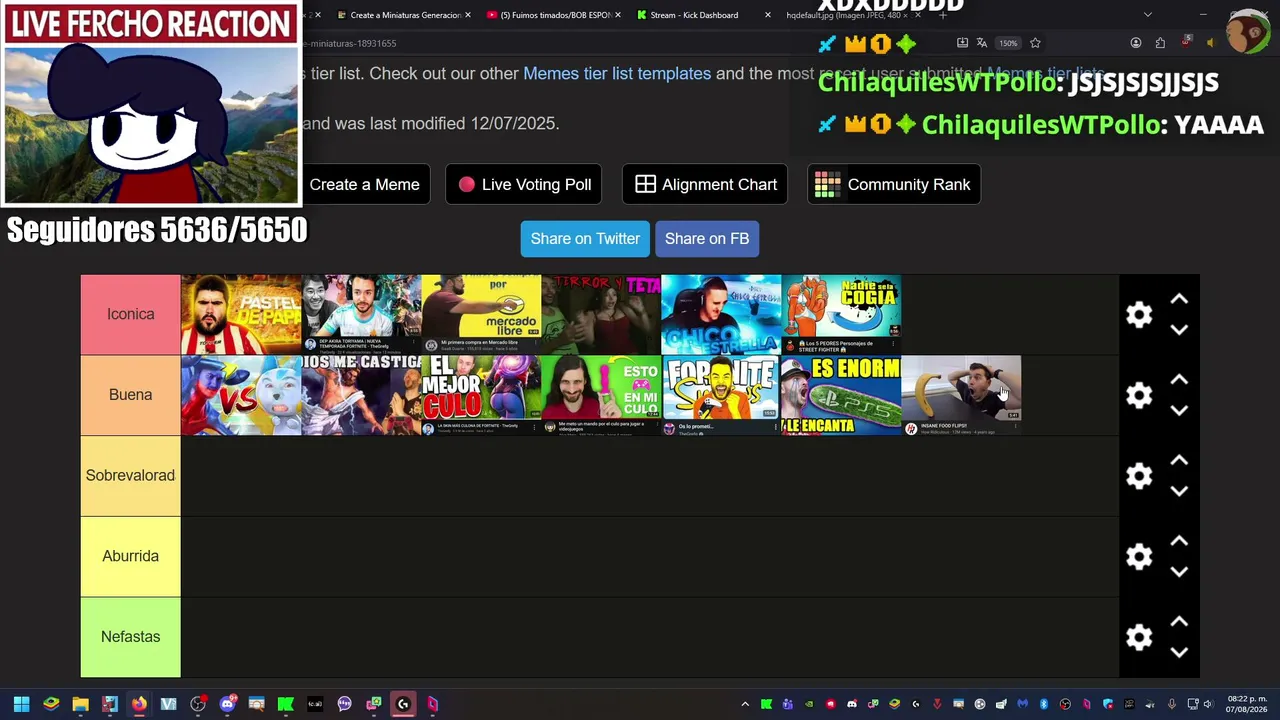Close the Stream - Kick Dashboard tab
Viewport: 1280px width, 720px height.
tap(767, 15)
